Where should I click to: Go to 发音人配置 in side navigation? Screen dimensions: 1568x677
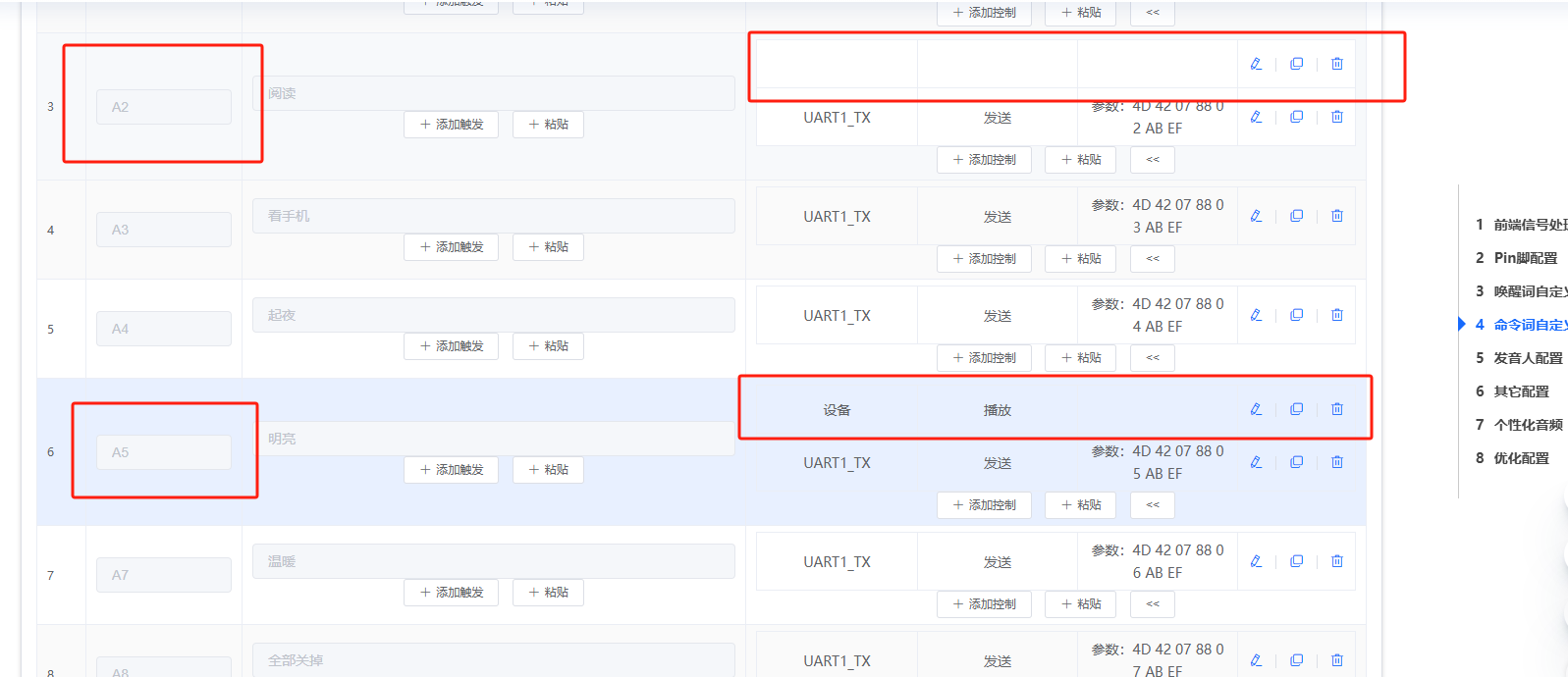click(1527, 358)
